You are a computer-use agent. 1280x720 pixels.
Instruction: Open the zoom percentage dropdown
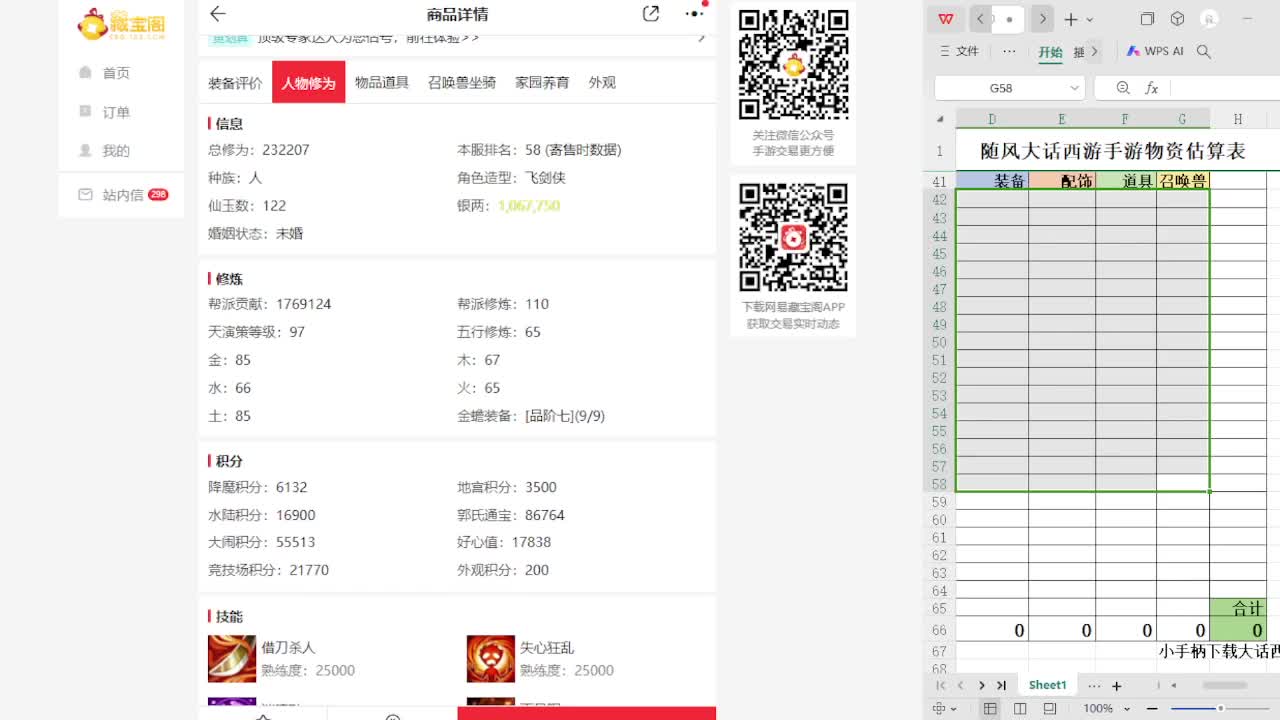pos(1103,708)
